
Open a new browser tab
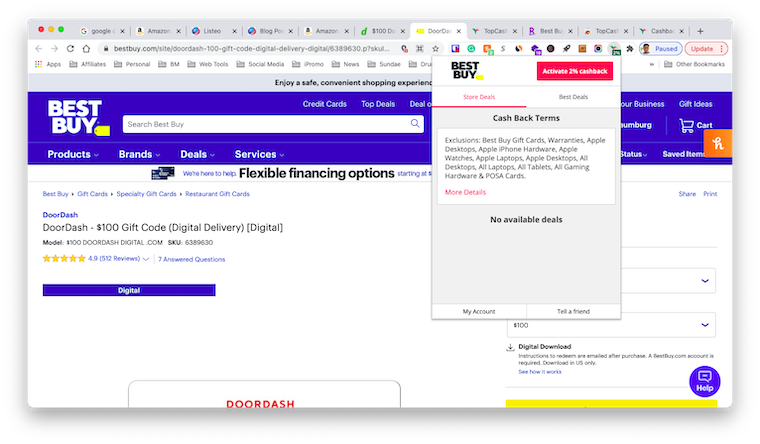coord(700,31)
